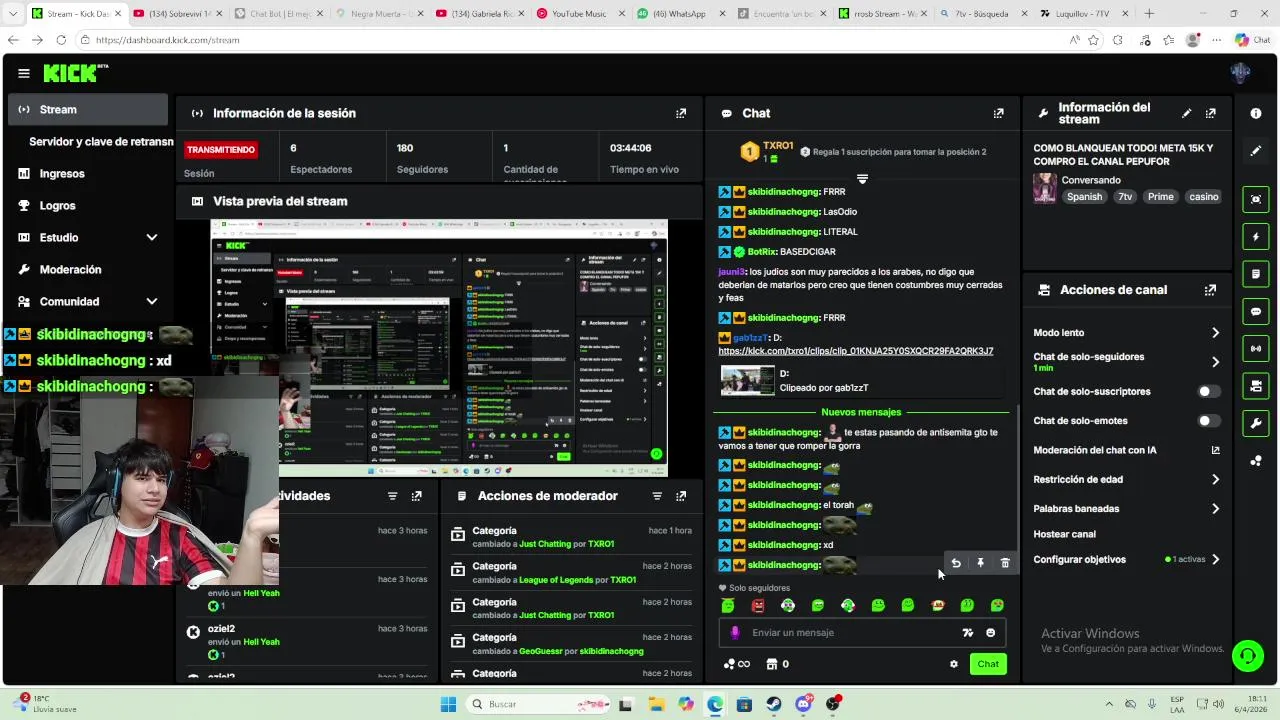
Task: Go to Logros in sidebar
Action: (x=88, y=205)
